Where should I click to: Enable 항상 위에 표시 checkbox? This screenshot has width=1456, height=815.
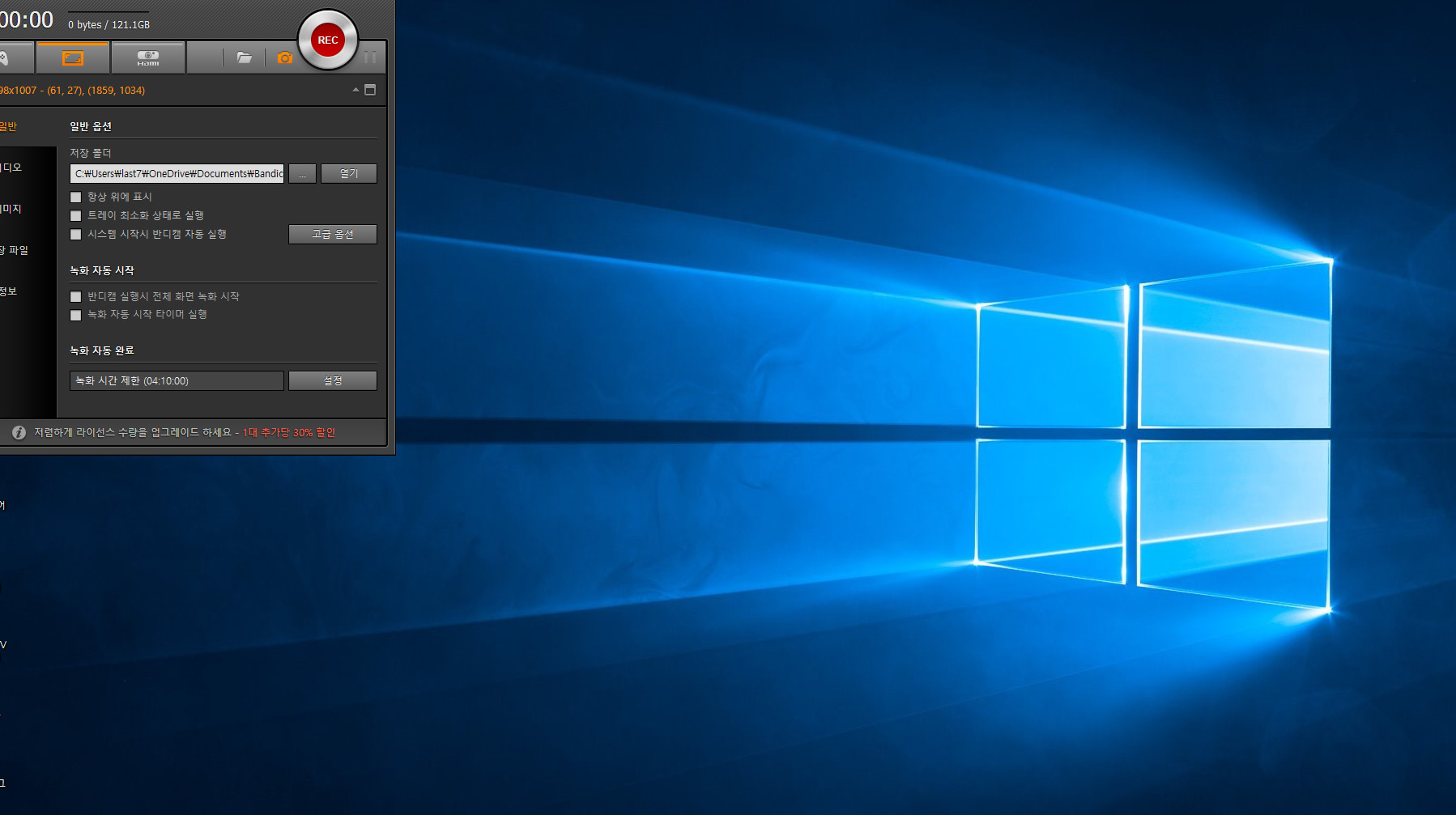click(x=76, y=197)
